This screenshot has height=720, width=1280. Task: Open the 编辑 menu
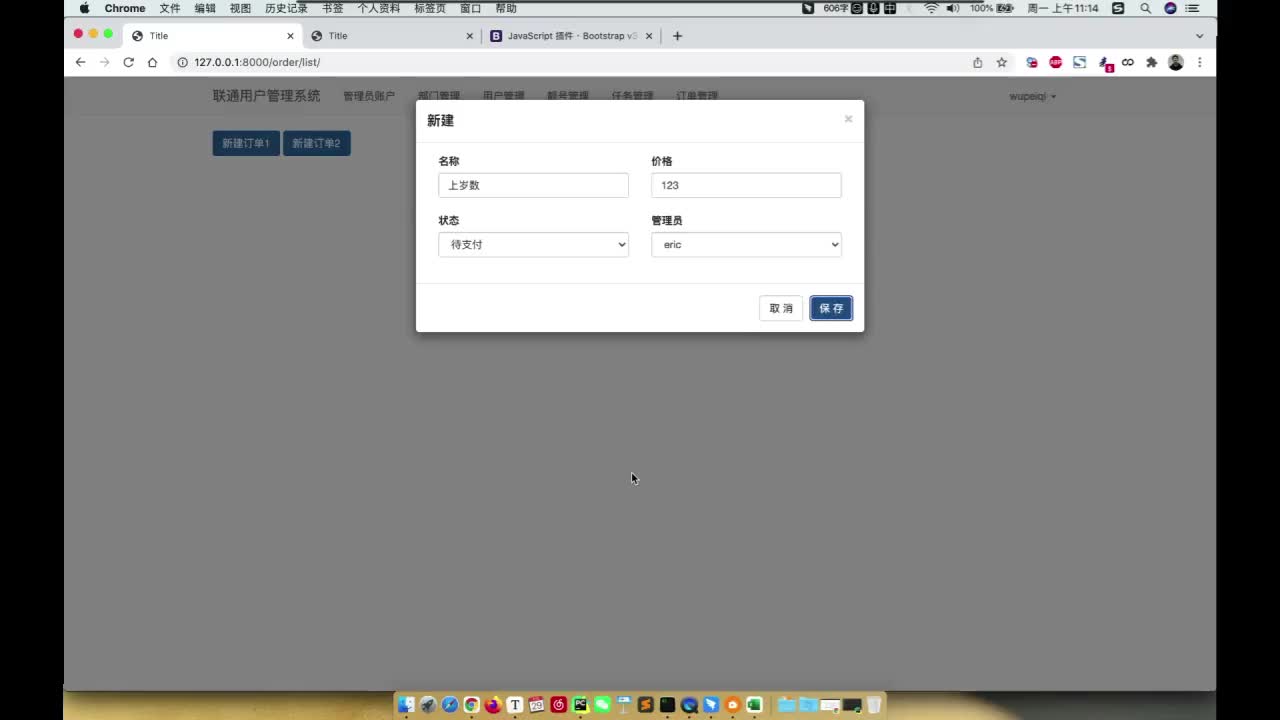click(205, 8)
